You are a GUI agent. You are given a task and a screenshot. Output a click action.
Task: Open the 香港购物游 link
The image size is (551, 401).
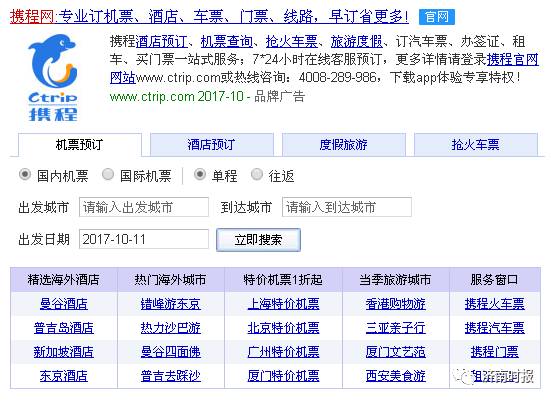pos(396,304)
